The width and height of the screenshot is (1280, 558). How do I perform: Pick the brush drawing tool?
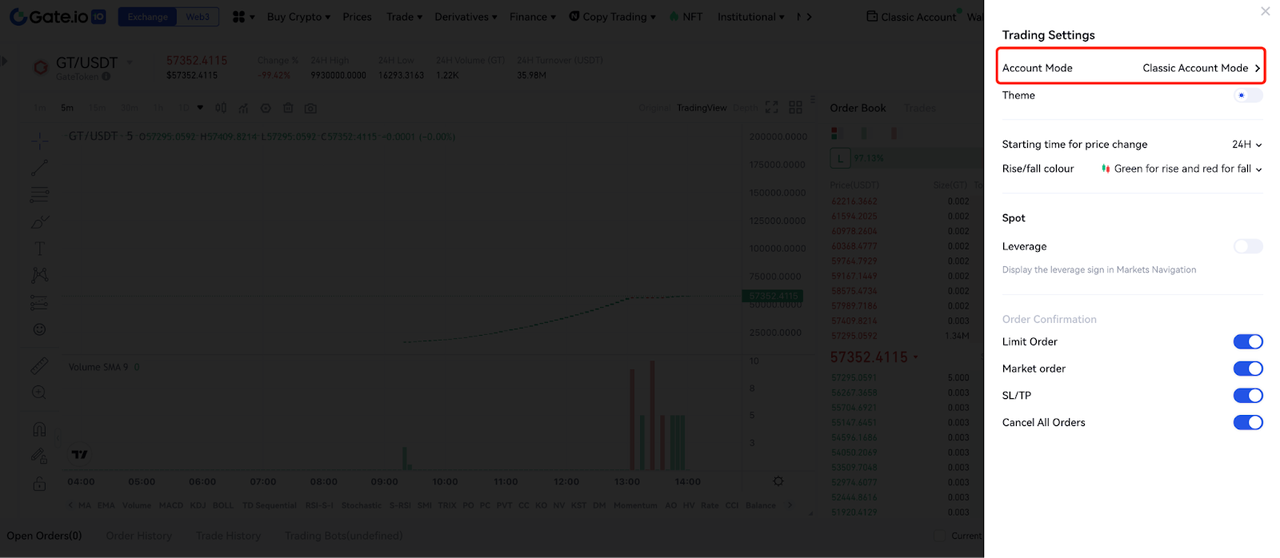tap(39, 221)
